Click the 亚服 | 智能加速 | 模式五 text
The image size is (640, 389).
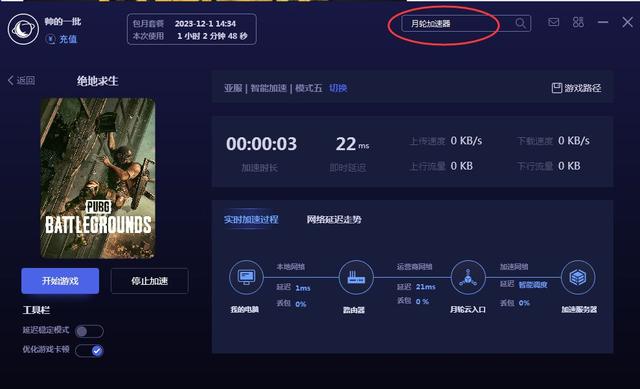(x=273, y=88)
